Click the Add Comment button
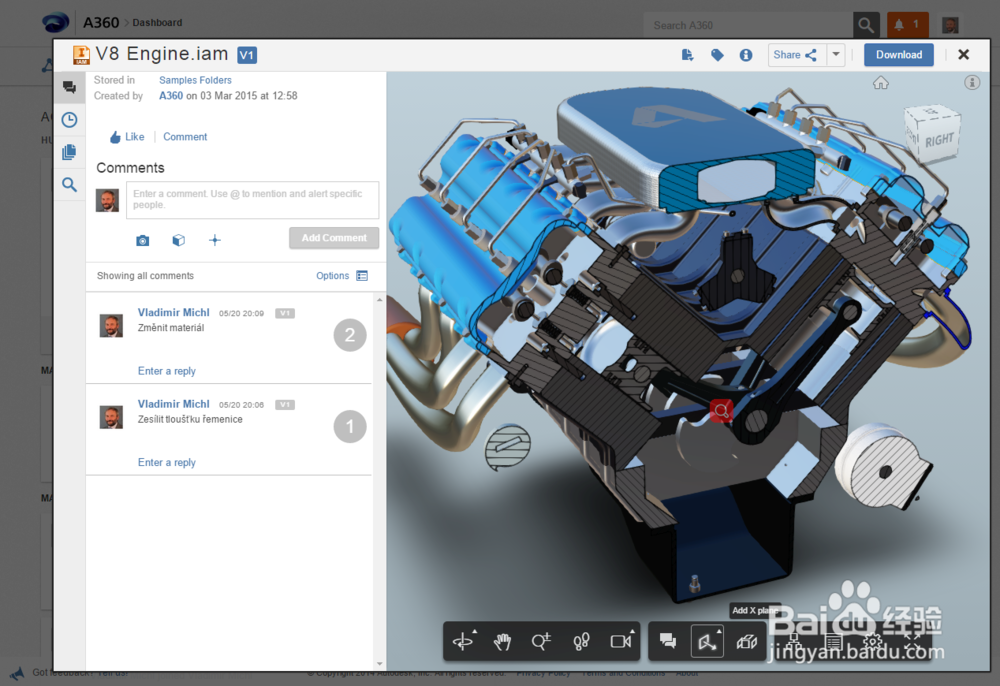The image size is (1000, 686). click(x=334, y=238)
